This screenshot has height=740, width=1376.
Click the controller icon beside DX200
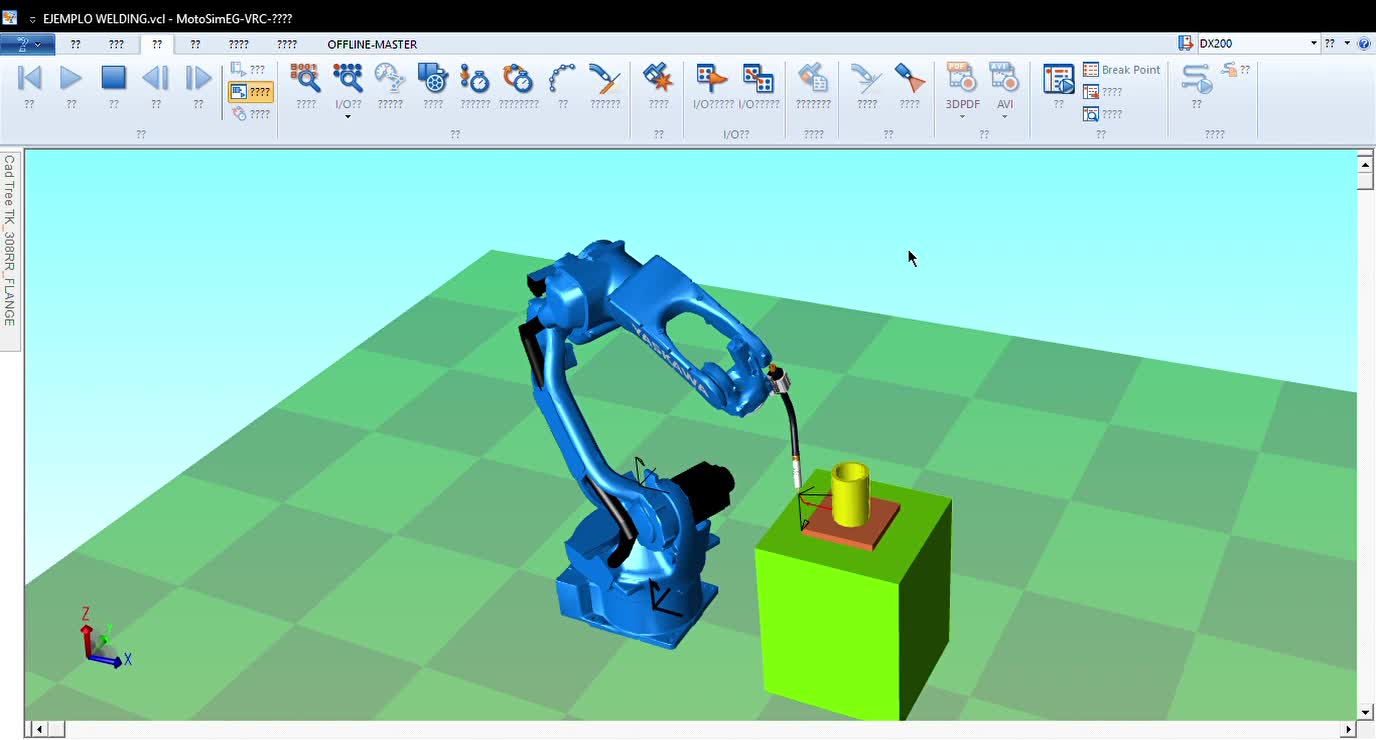pyautogui.click(x=1185, y=44)
